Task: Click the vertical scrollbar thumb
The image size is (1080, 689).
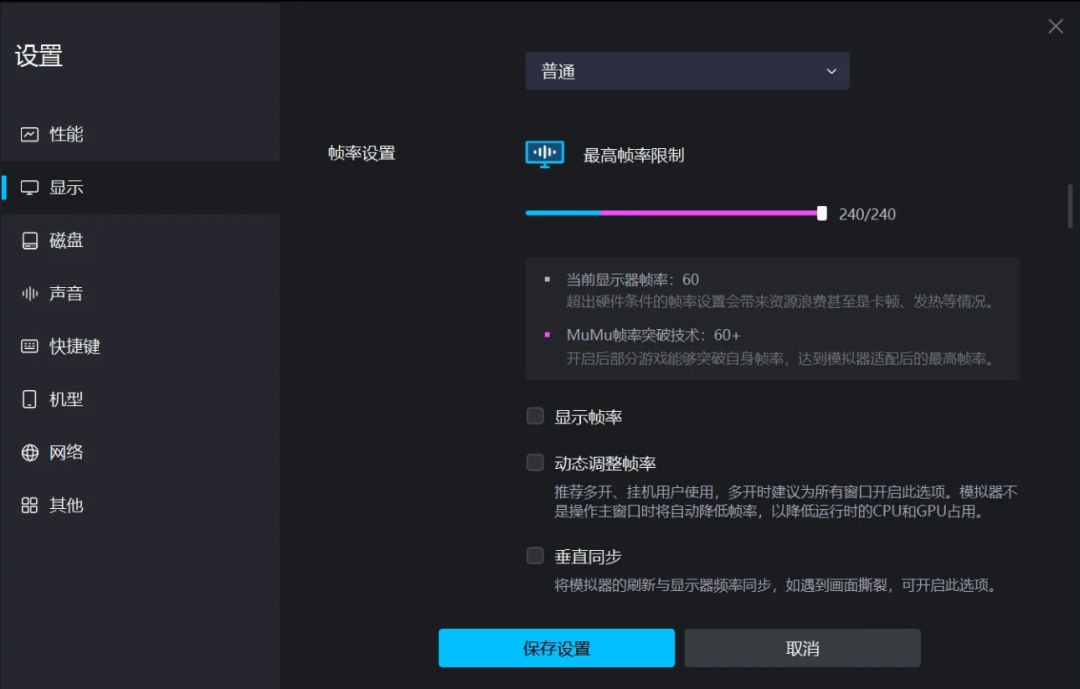Action: click(1070, 205)
